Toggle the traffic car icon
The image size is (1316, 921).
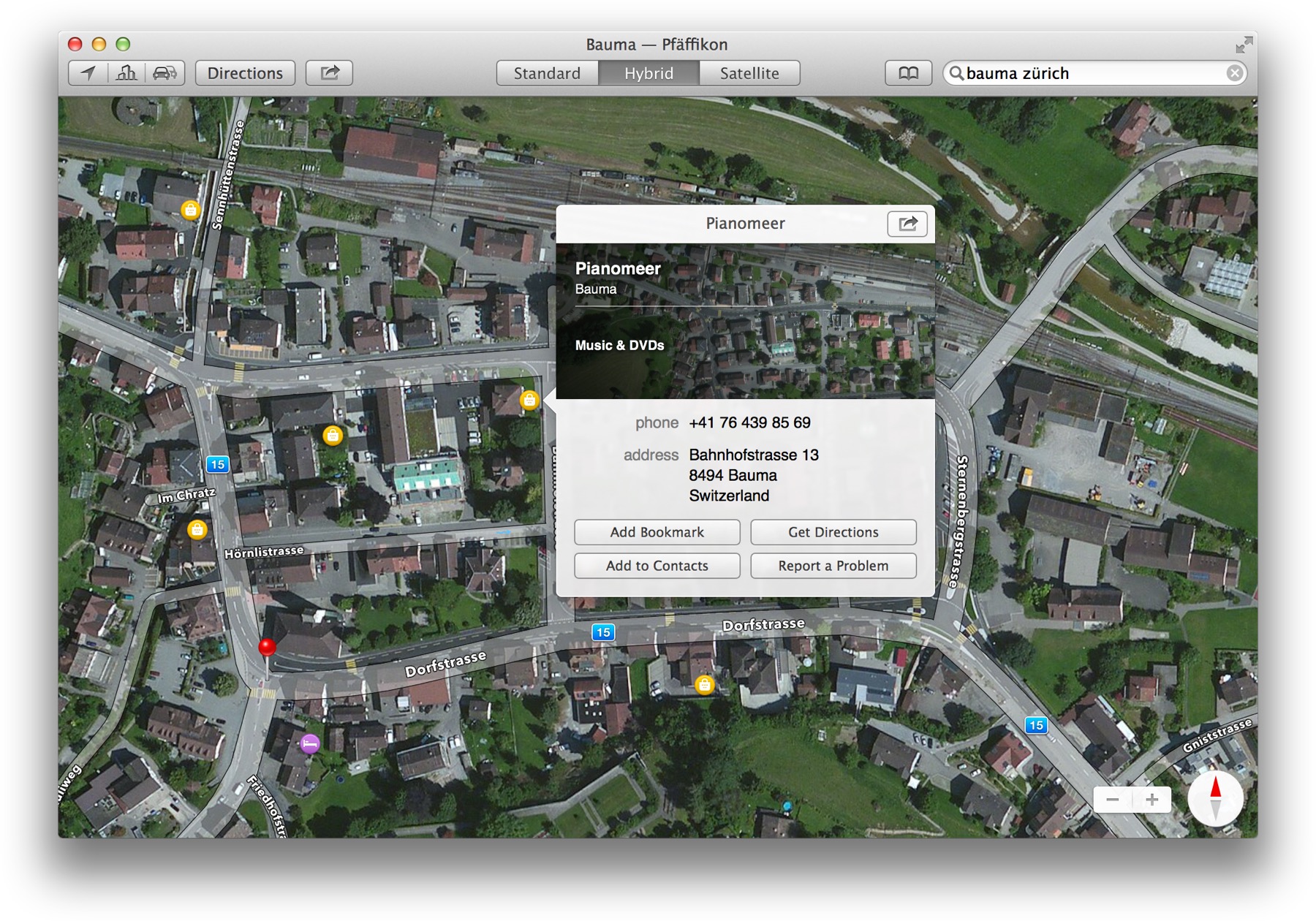coord(165,73)
